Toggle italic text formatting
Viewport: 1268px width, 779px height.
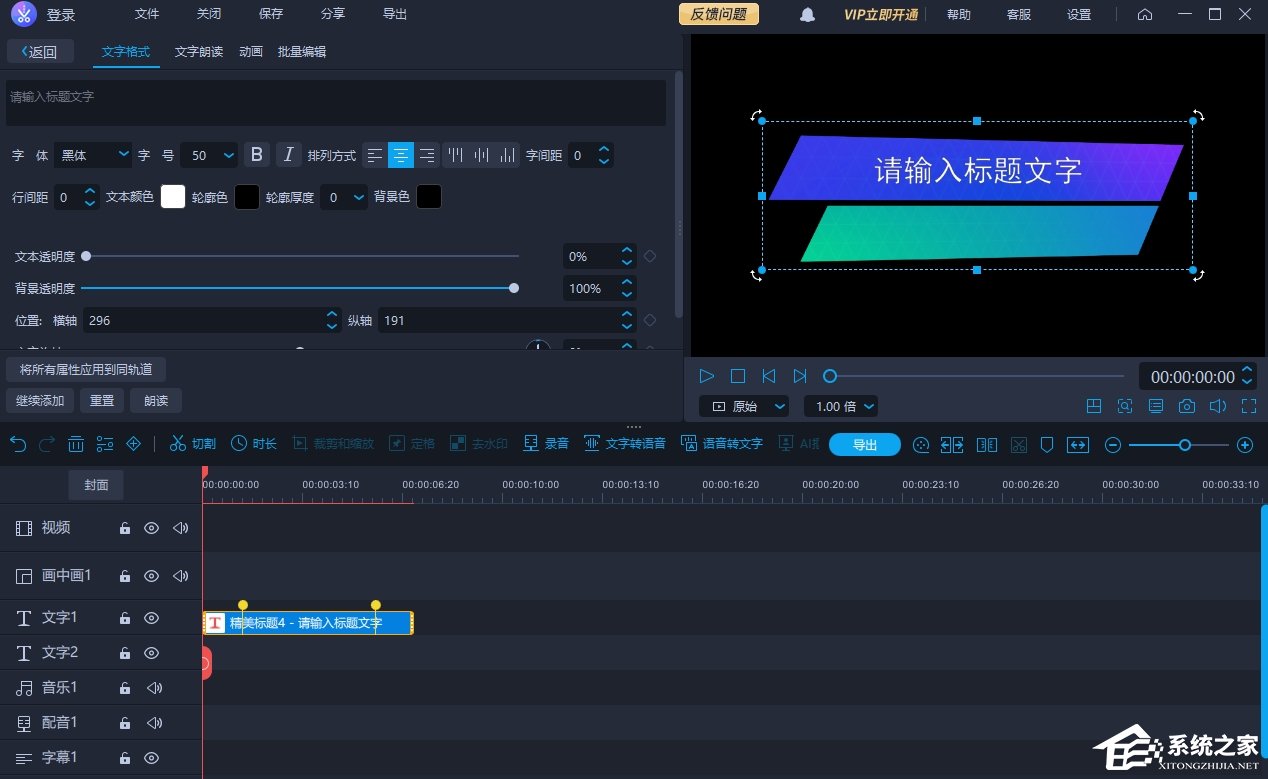click(288, 155)
